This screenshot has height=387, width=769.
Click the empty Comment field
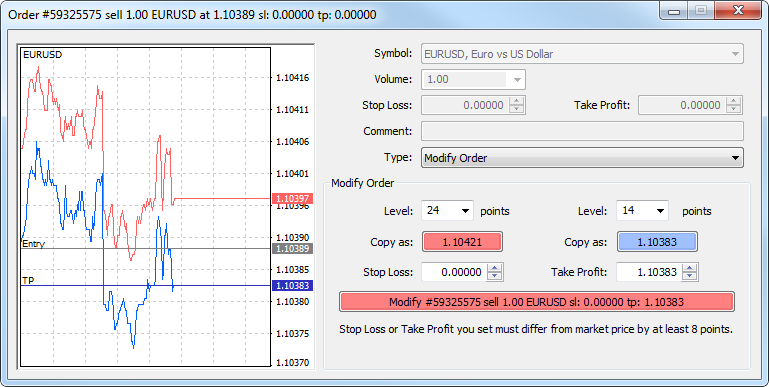coord(582,131)
